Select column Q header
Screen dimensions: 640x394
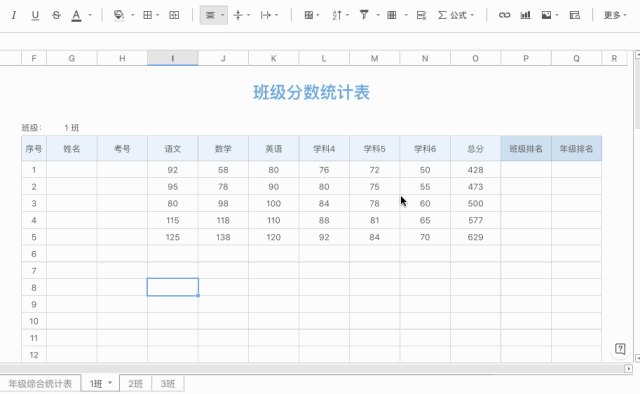[576, 58]
